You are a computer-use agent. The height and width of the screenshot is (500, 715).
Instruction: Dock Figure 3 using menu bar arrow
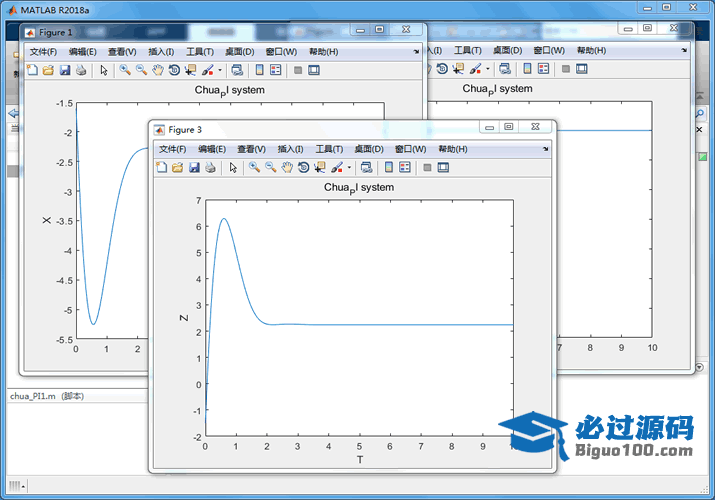[546, 149]
